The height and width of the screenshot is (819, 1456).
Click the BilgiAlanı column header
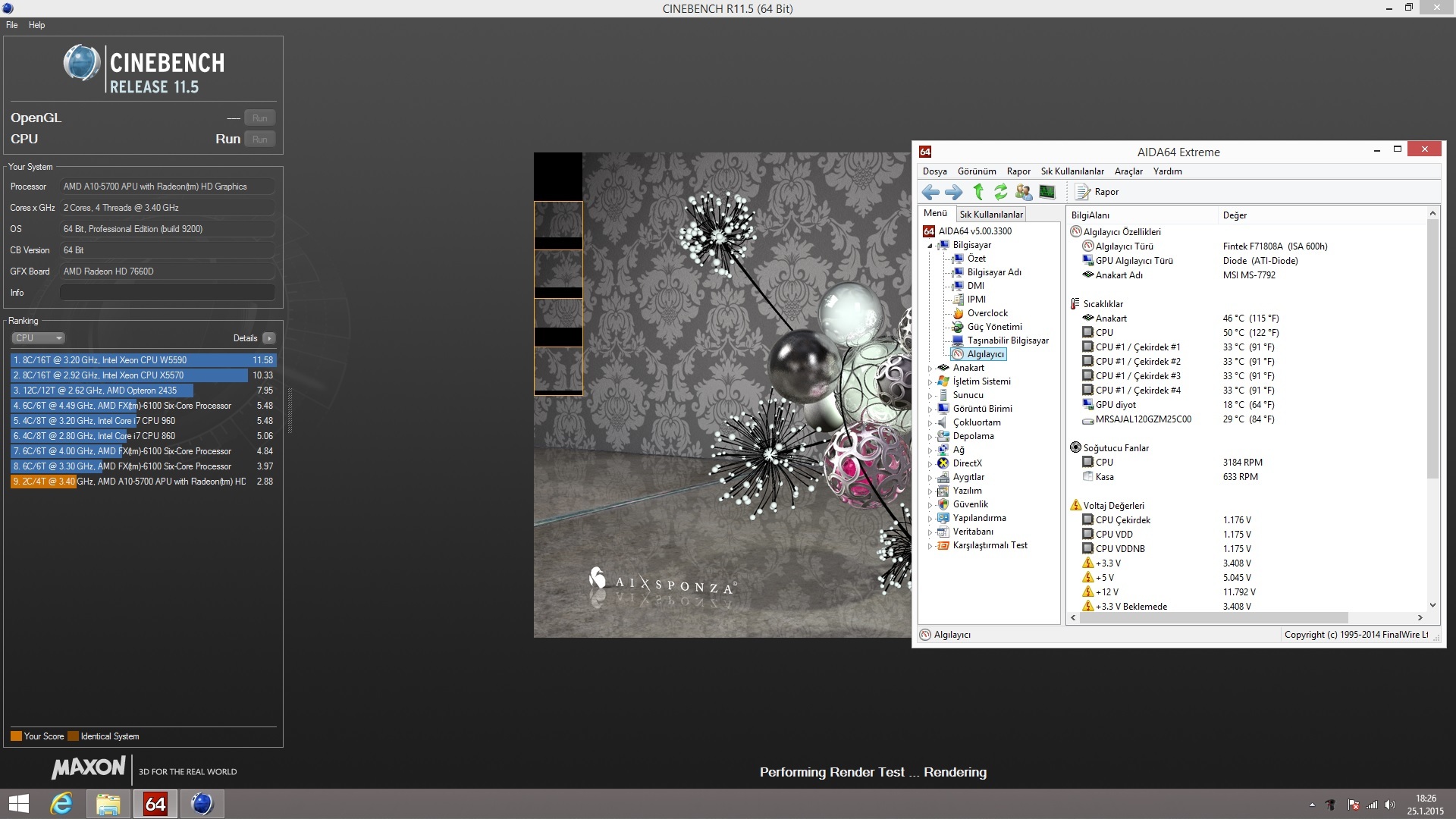click(1141, 215)
